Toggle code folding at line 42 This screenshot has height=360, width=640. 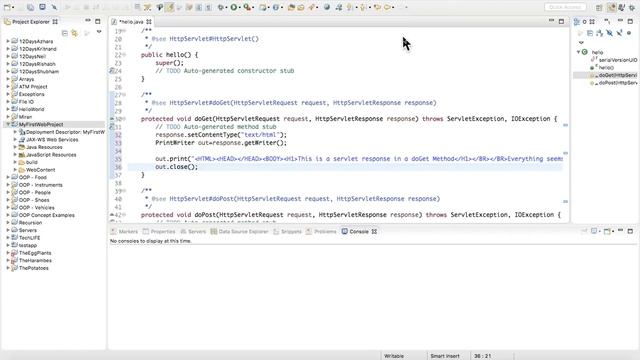(x=124, y=215)
